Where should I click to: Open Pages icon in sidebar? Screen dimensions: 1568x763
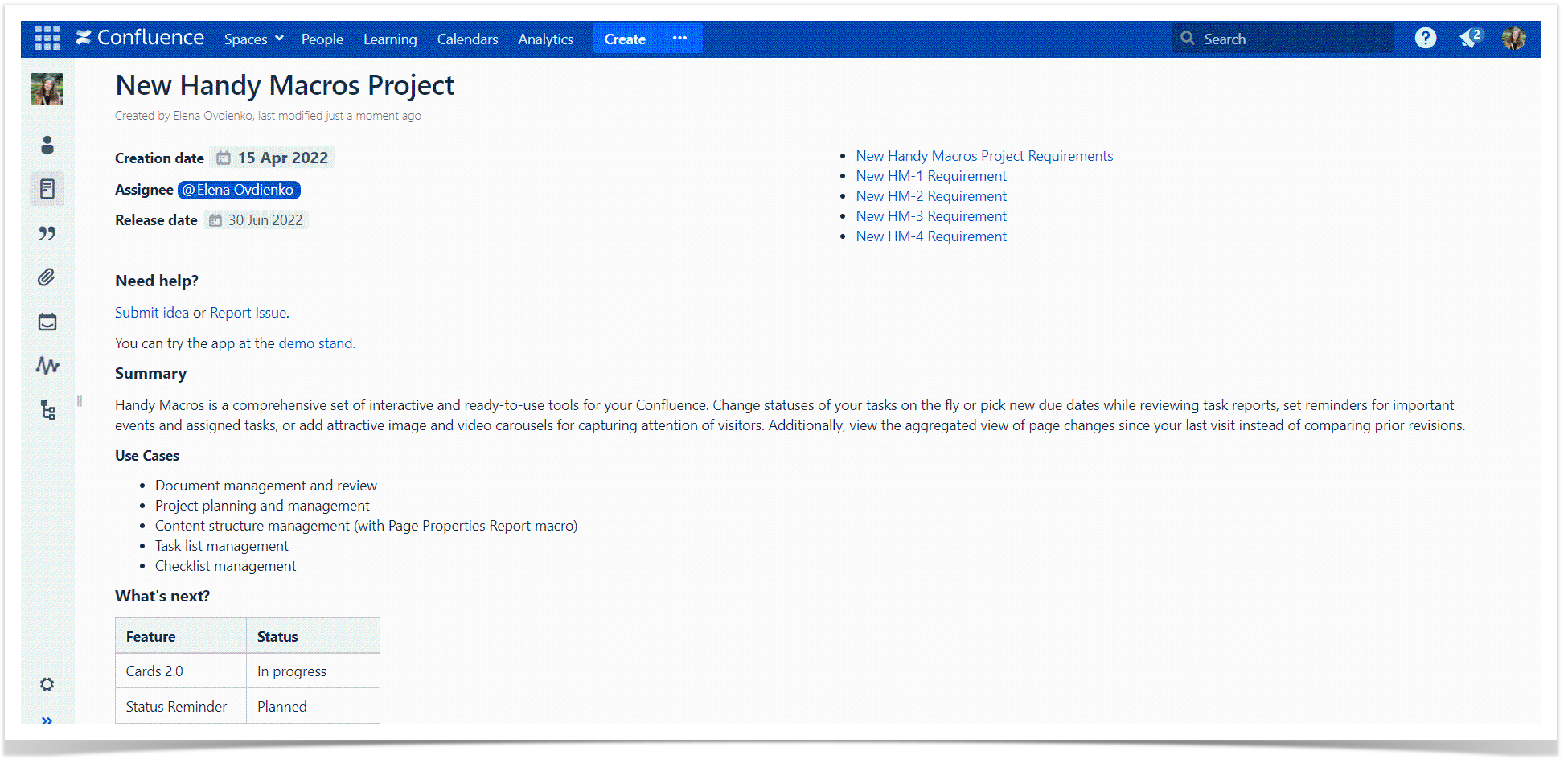[x=47, y=189]
